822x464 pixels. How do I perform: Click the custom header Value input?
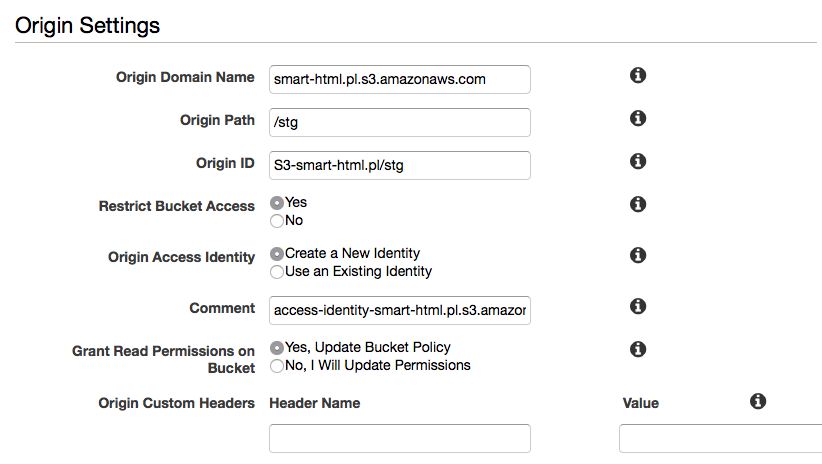click(x=720, y=438)
